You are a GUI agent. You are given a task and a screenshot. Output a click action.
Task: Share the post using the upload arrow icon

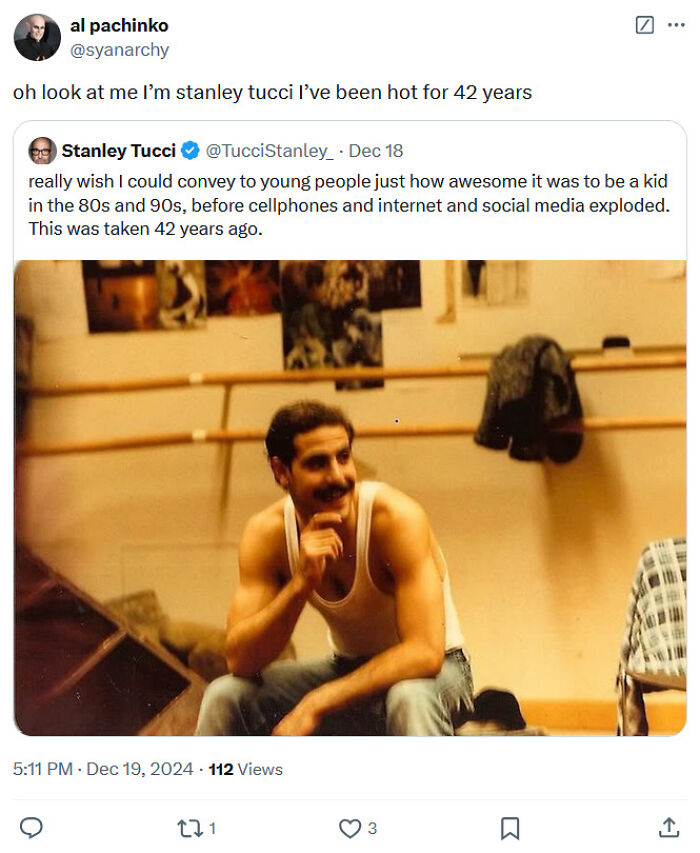tap(667, 828)
